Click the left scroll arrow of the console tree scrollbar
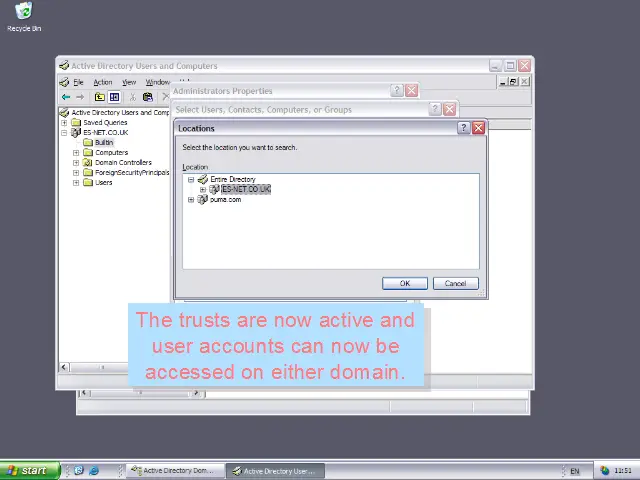This screenshot has width=640, height=480. click(64, 367)
